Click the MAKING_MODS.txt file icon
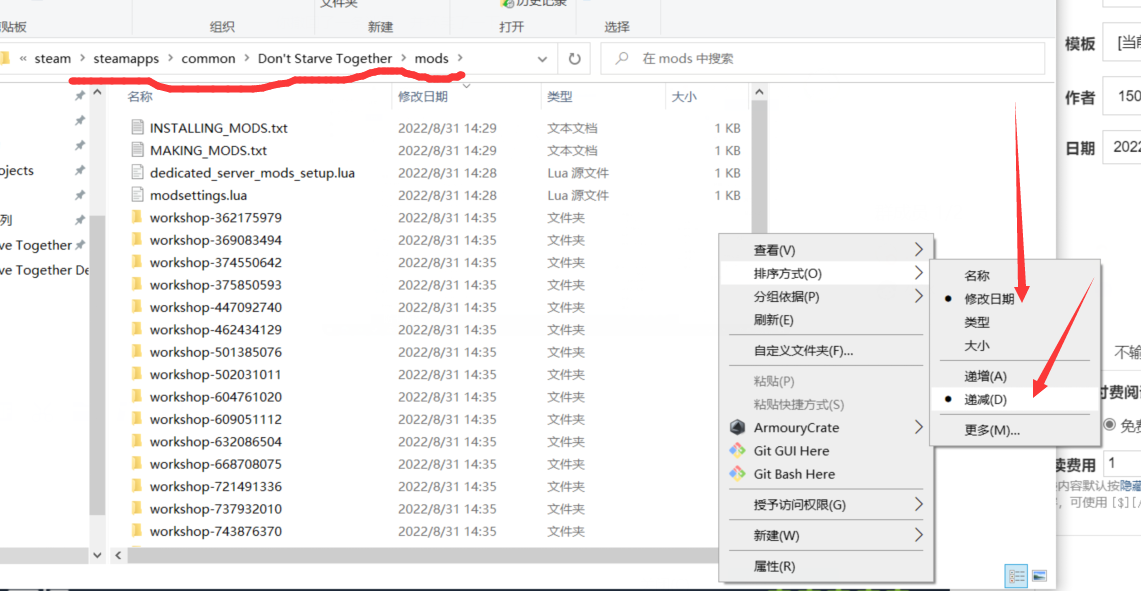This screenshot has height=591, width=1141. [138, 150]
